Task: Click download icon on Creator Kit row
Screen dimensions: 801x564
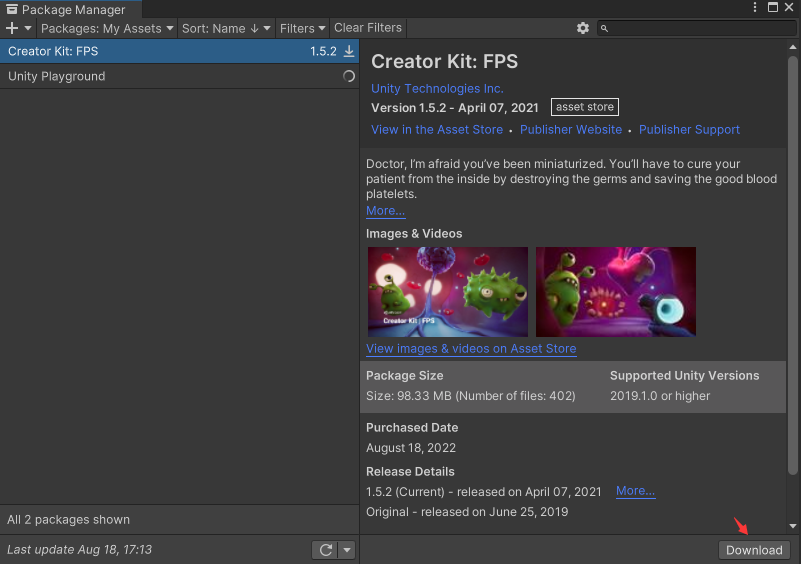Action: click(349, 51)
